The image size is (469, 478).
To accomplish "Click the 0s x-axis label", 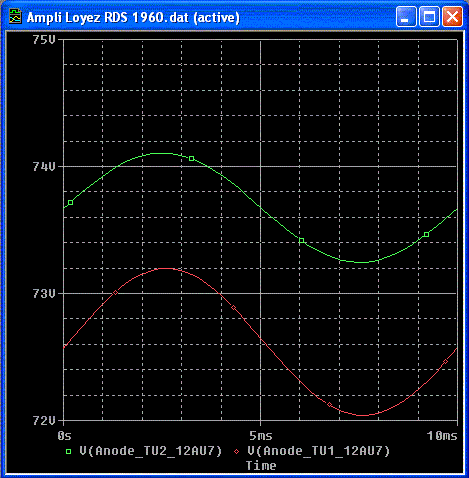I will [64, 436].
